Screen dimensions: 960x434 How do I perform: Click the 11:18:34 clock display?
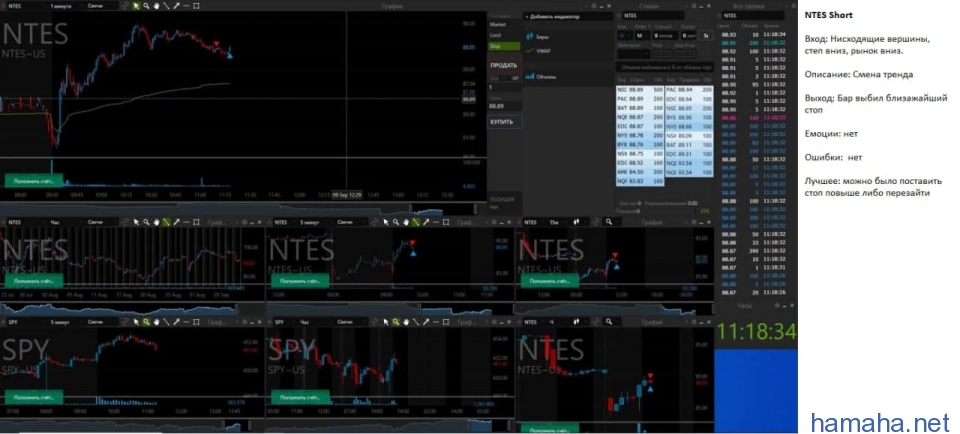(x=756, y=332)
